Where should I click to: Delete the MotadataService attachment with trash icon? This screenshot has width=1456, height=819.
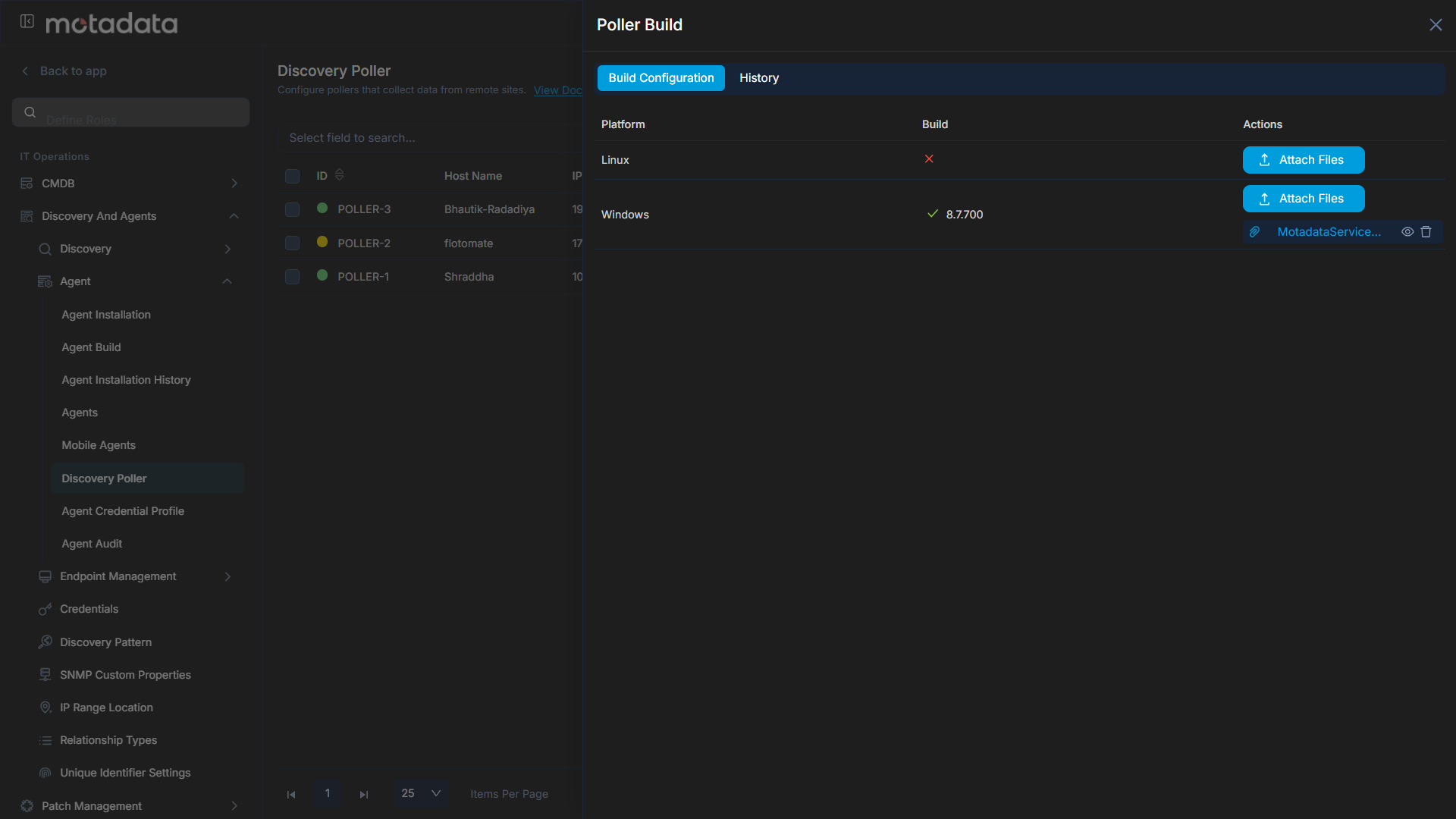click(x=1426, y=232)
